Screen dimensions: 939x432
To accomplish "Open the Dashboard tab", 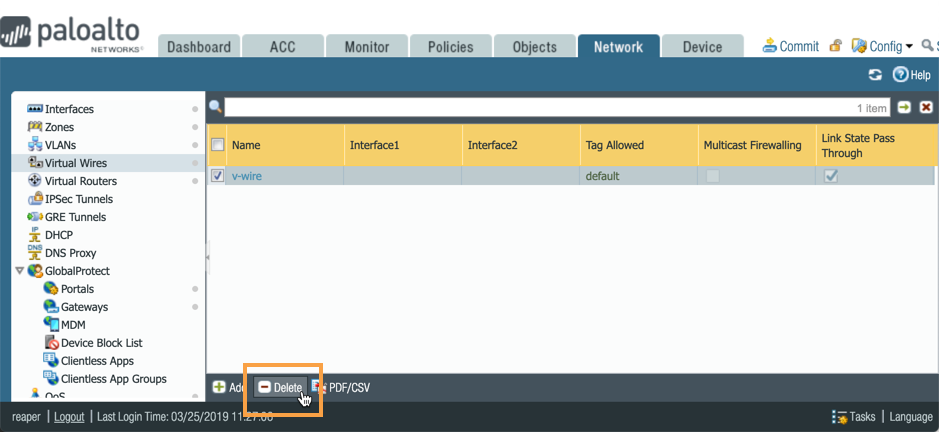I will (199, 47).
